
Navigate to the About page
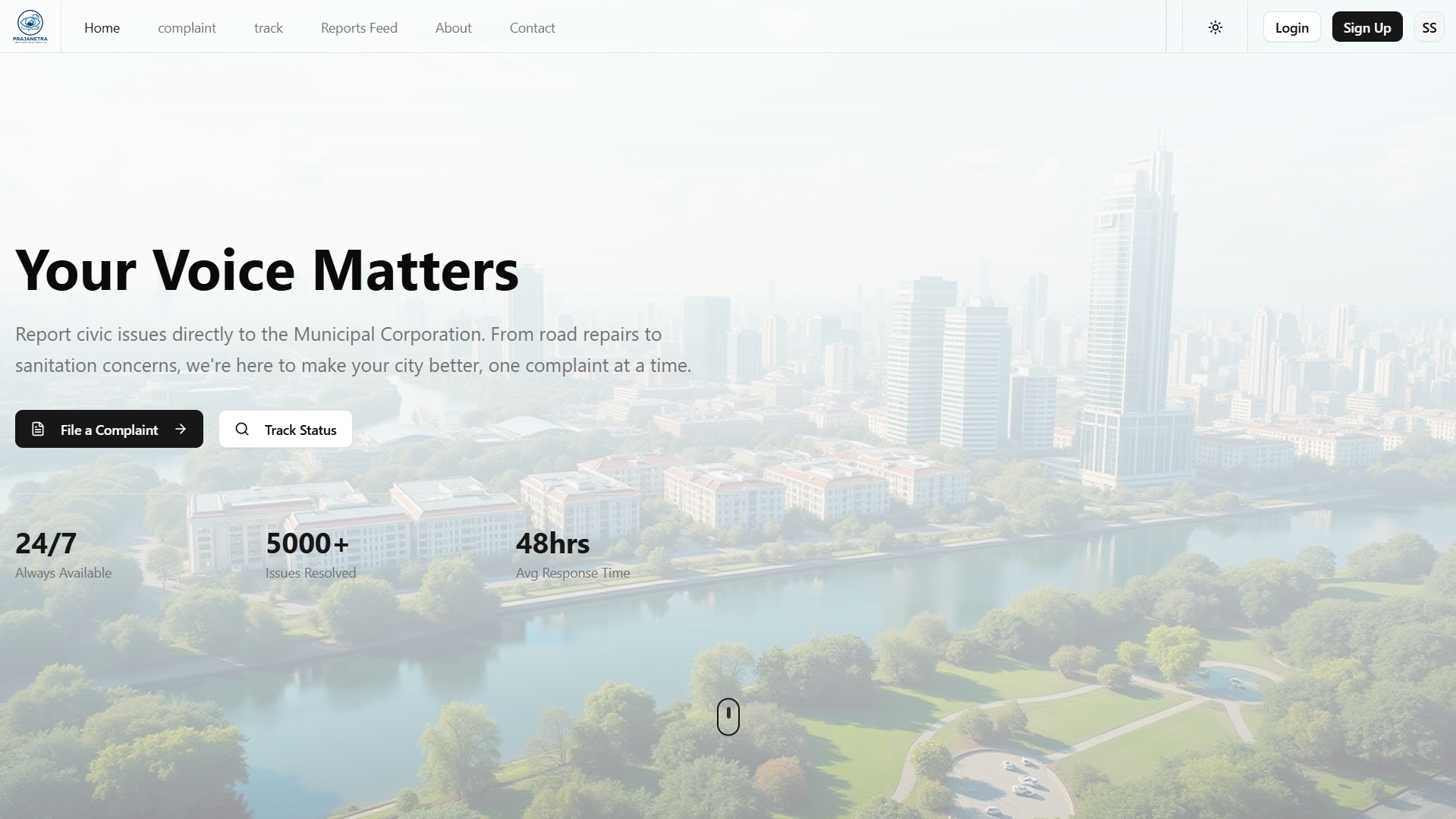[453, 27]
